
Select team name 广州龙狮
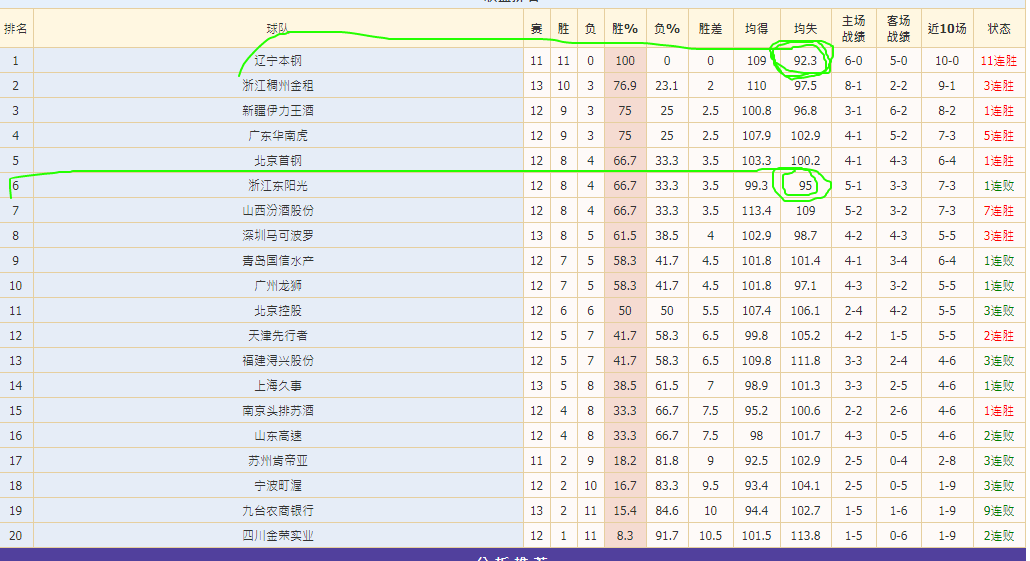(278, 285)
